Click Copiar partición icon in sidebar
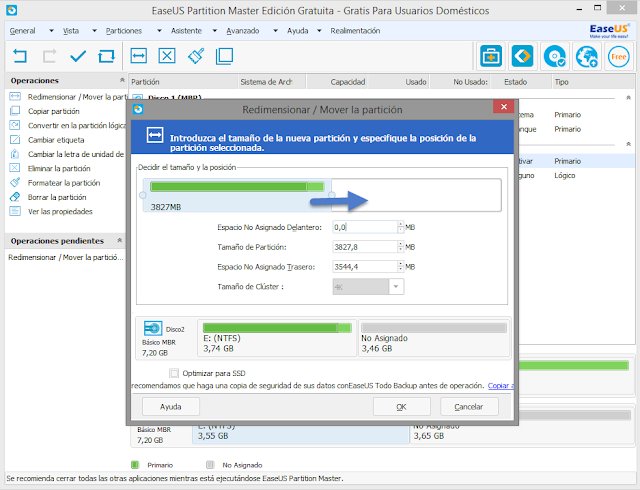The height and width of the screenshot is (490, 640). click(15, 111)
